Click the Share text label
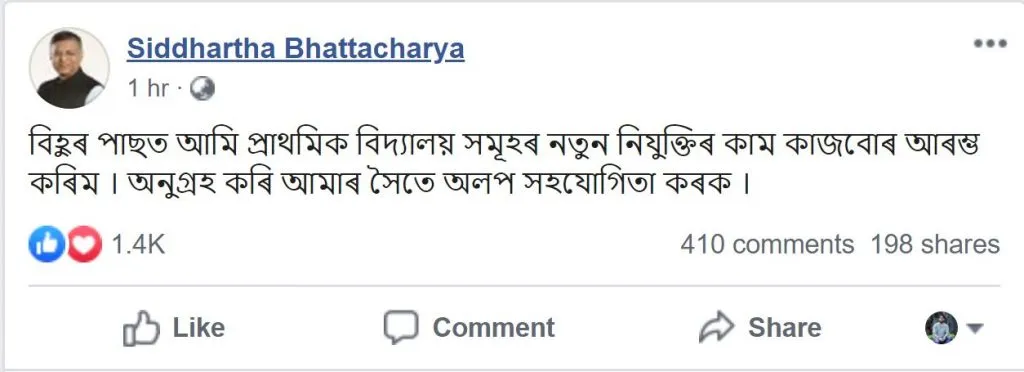Viewport: 1024px width, 372px height. pyautogui.click(x=784, y=327)
